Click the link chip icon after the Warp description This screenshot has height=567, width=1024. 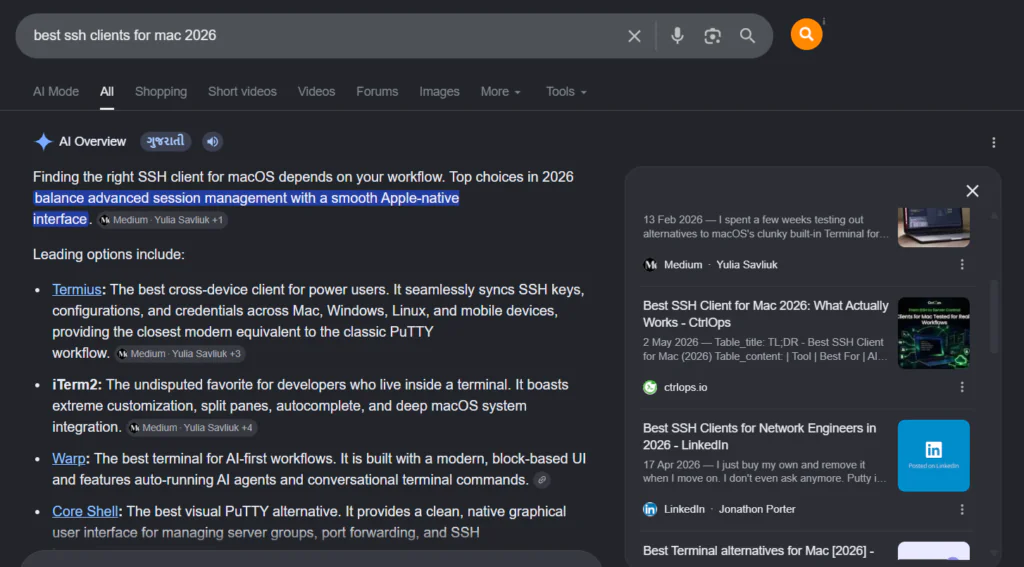point(541,480)
